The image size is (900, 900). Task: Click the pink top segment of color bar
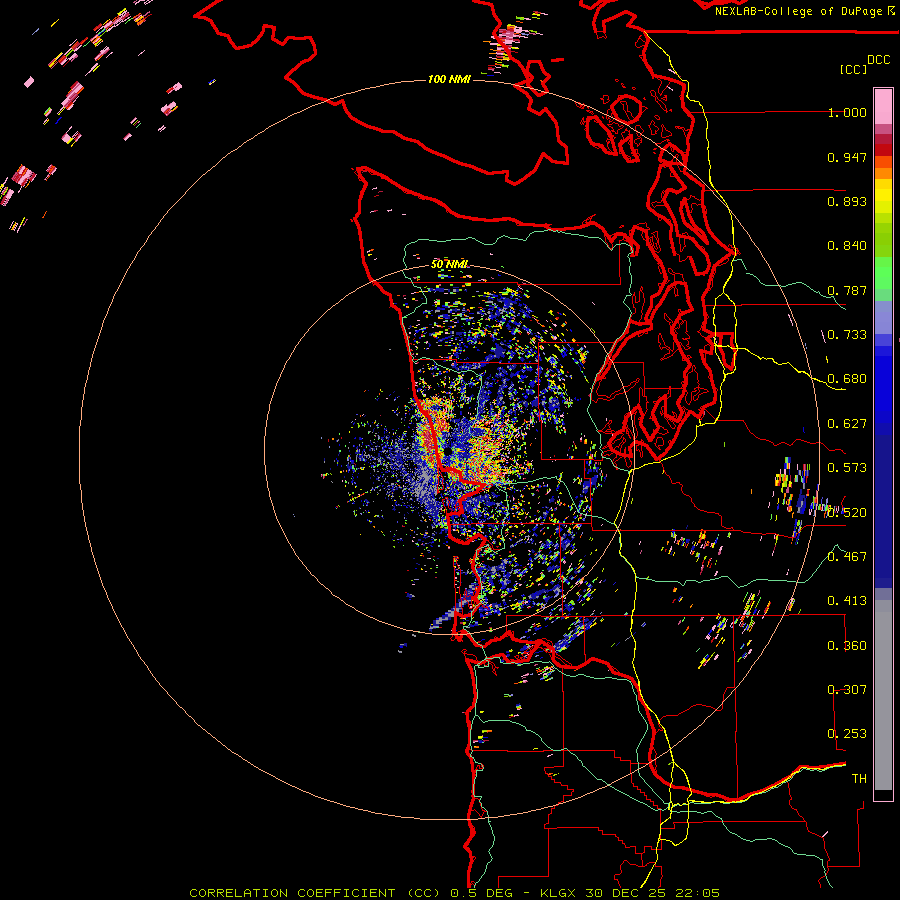883,107
